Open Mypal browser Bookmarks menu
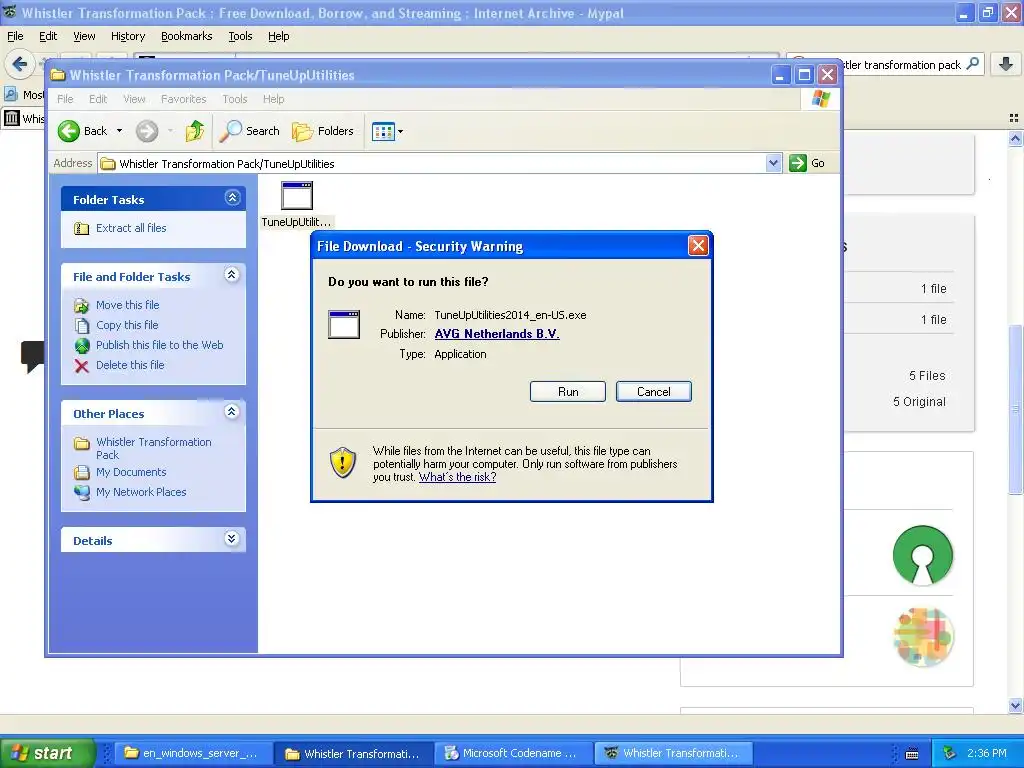The height and width of the screenshot is (768, 1024). [187, 36]
